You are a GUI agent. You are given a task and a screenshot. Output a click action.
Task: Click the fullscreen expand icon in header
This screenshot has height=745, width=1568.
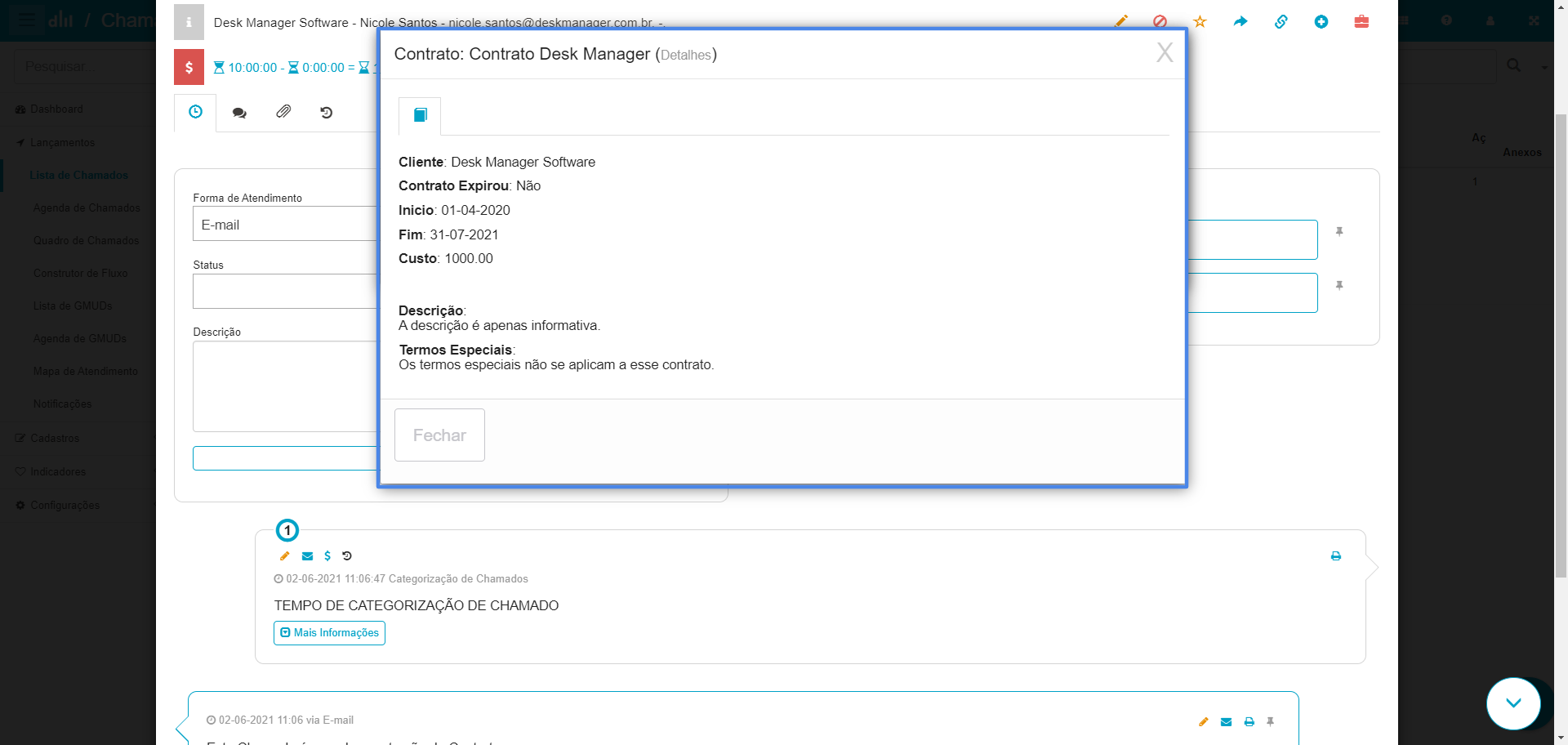coord(1534,20)
